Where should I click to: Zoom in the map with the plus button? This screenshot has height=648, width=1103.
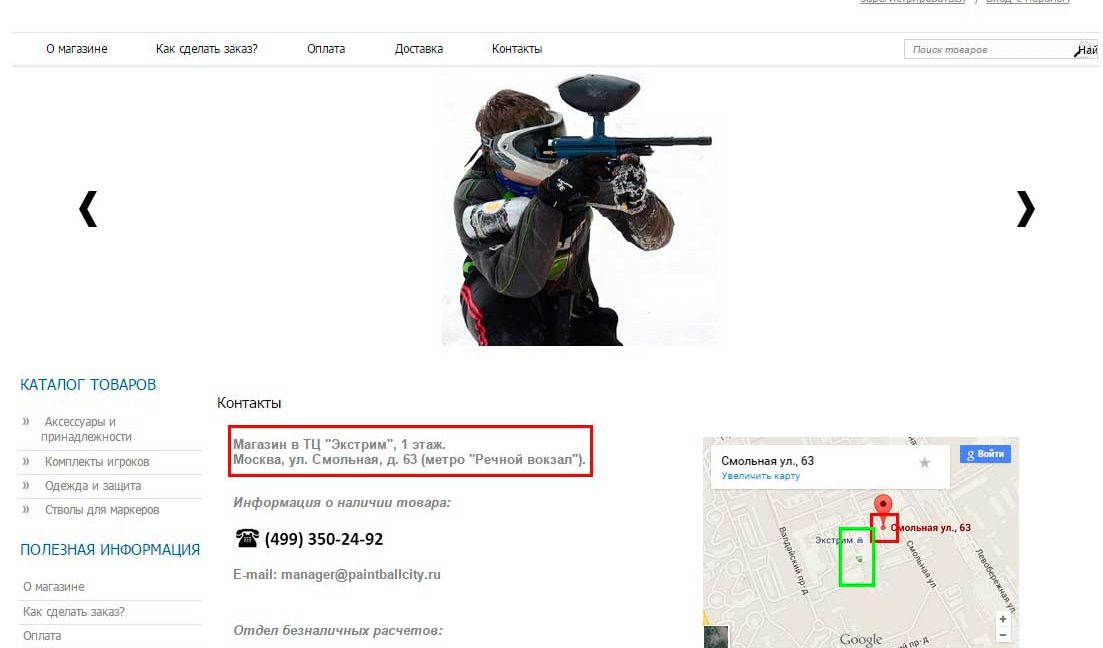pyautogui.click(x=1002, y=619)
